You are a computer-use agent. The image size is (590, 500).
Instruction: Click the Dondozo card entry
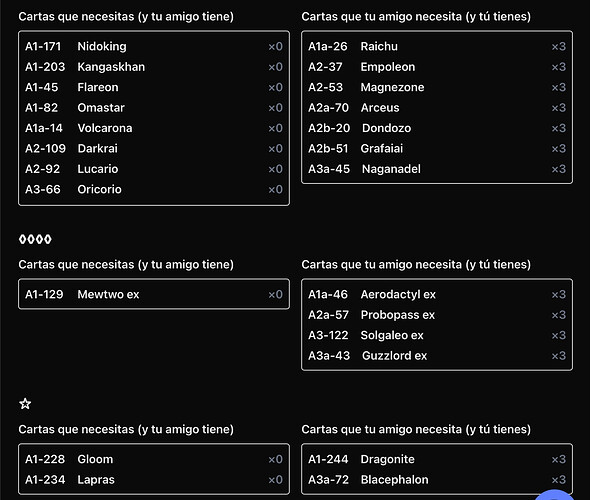pyautogui.click(x=437, y=128)
